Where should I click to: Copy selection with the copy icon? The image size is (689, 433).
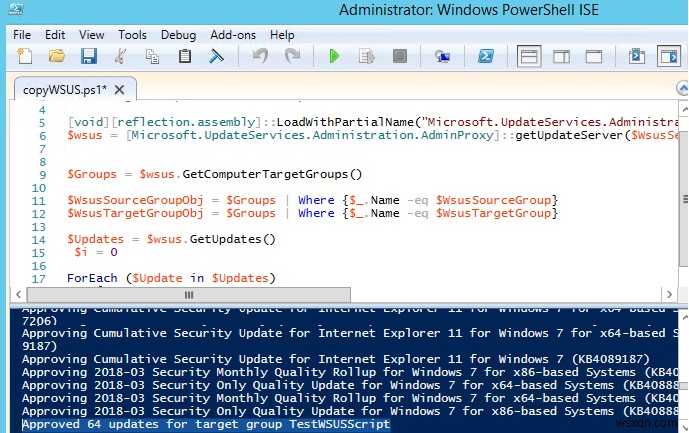click(x=152, y=56)
